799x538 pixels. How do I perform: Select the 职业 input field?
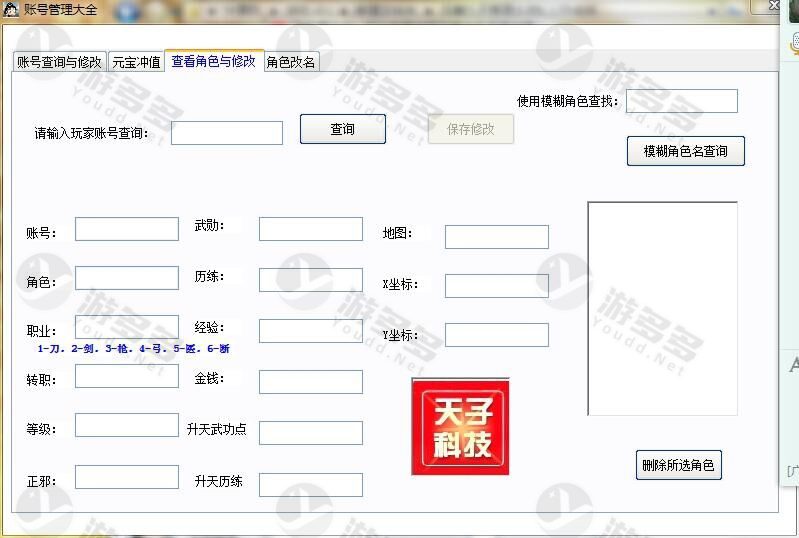[x=127, y=327]
